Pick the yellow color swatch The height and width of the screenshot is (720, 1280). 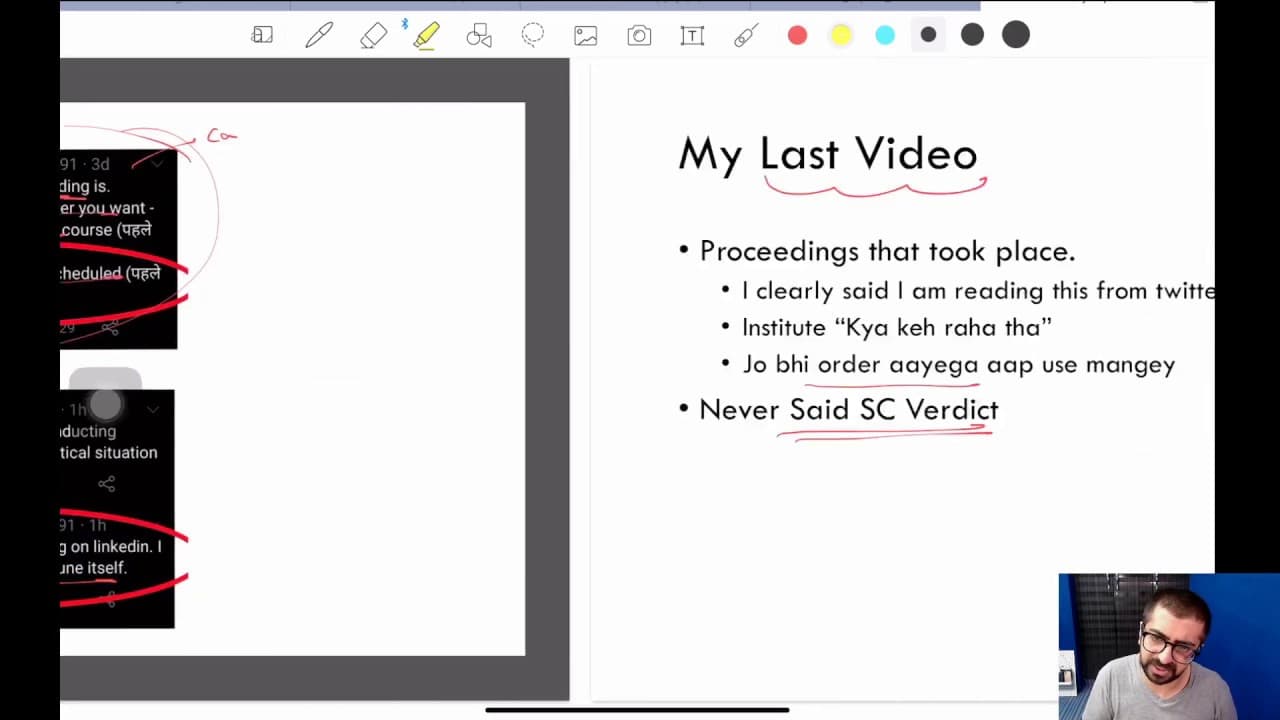[x=841, y=36]
